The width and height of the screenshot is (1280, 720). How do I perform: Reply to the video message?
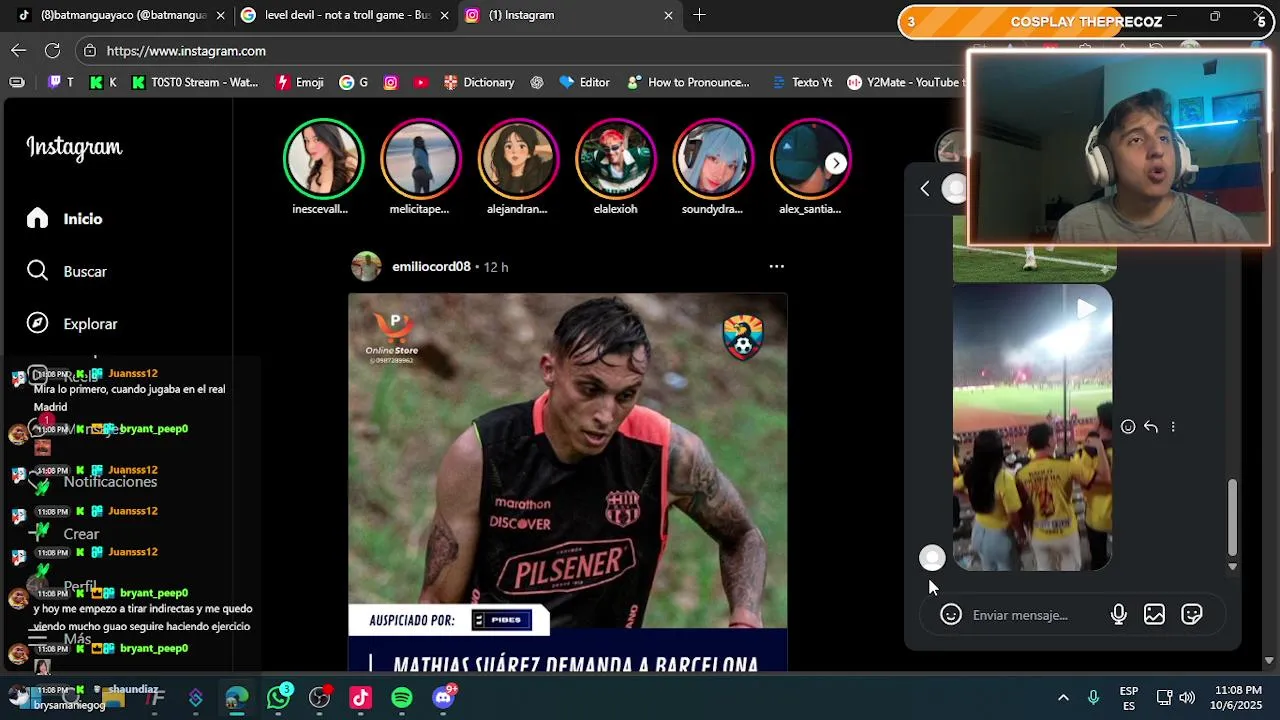coord(1151,427)
